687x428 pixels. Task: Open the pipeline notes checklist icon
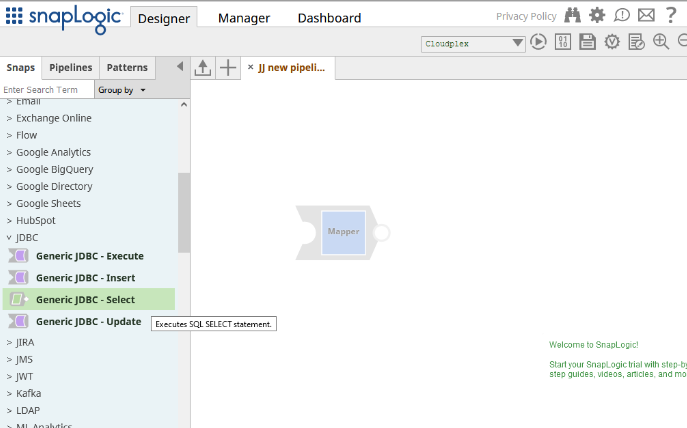tap(636, 42)
